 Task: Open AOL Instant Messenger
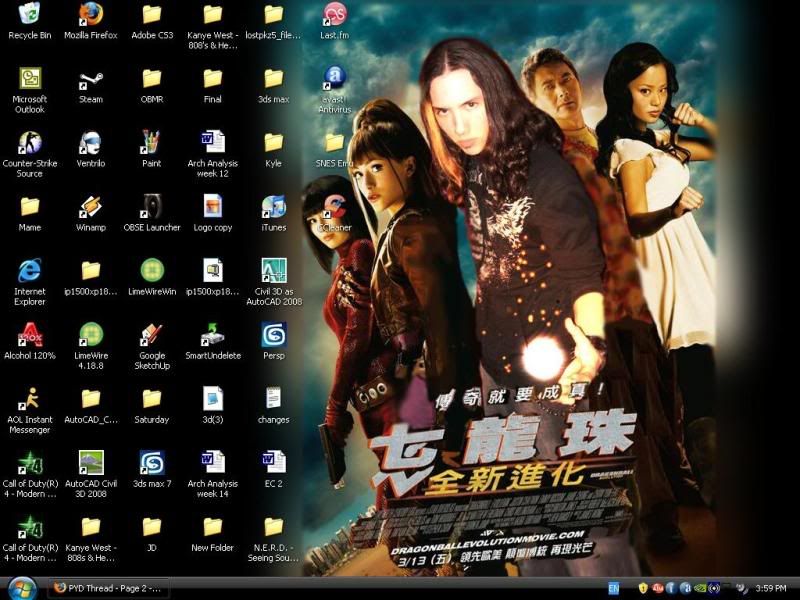tap(29, 398)
